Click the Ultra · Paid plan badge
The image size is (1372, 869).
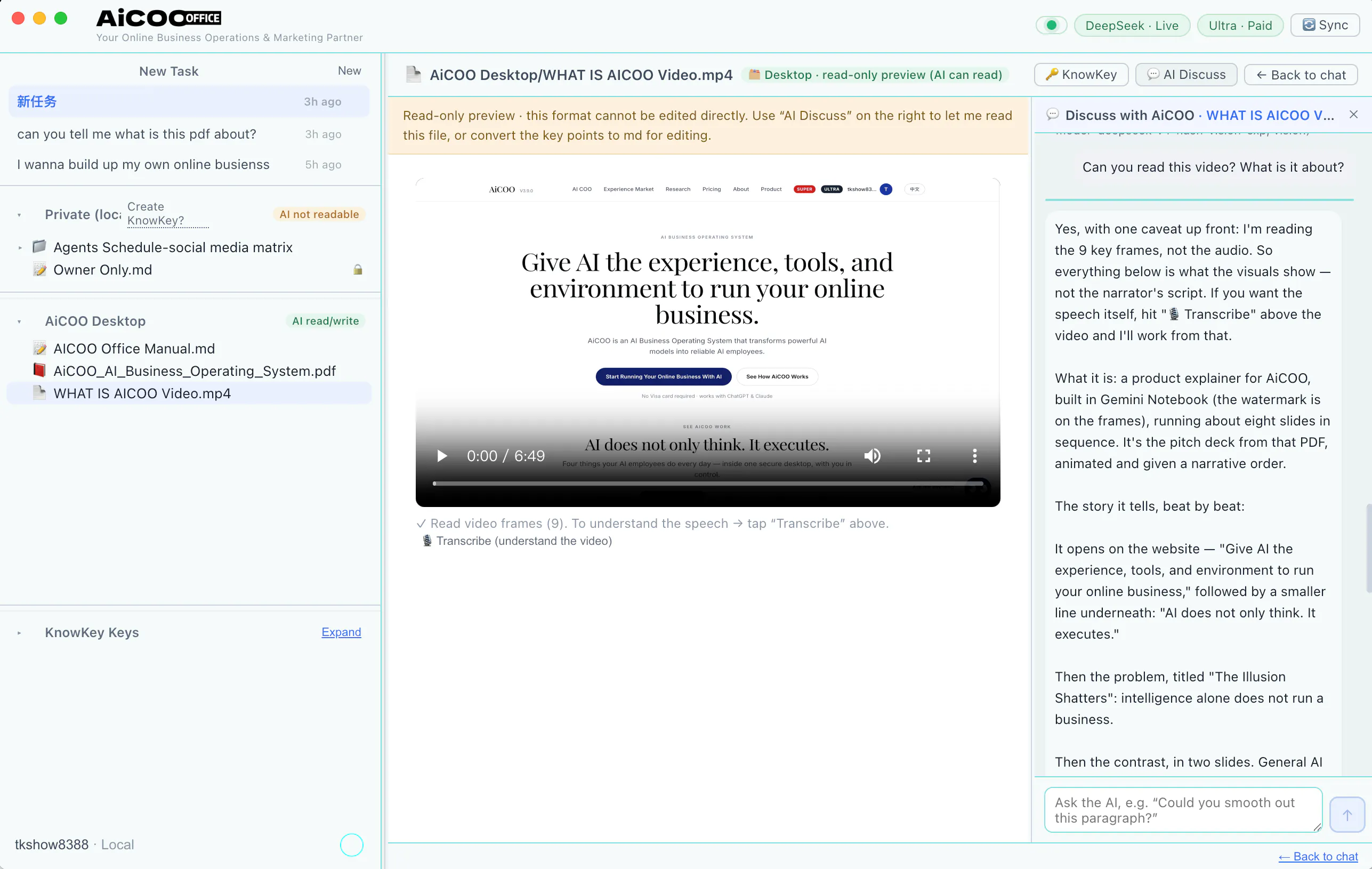click(x=1240, y=25)
